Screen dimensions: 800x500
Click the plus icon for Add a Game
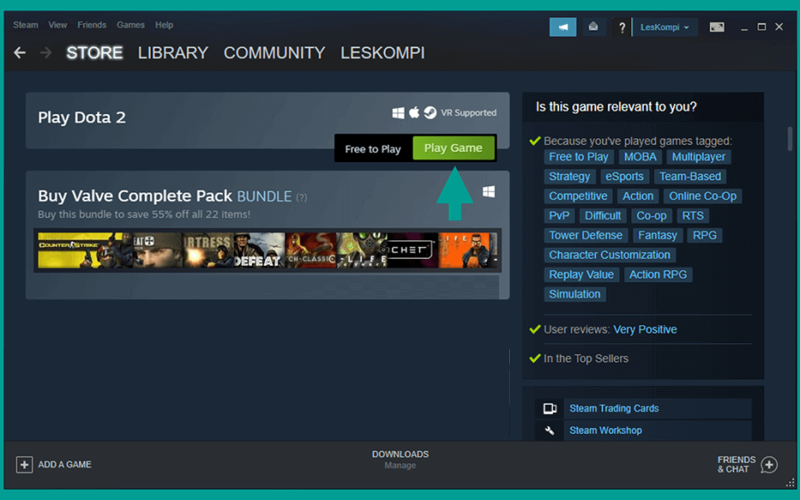[x=24, y=465]
